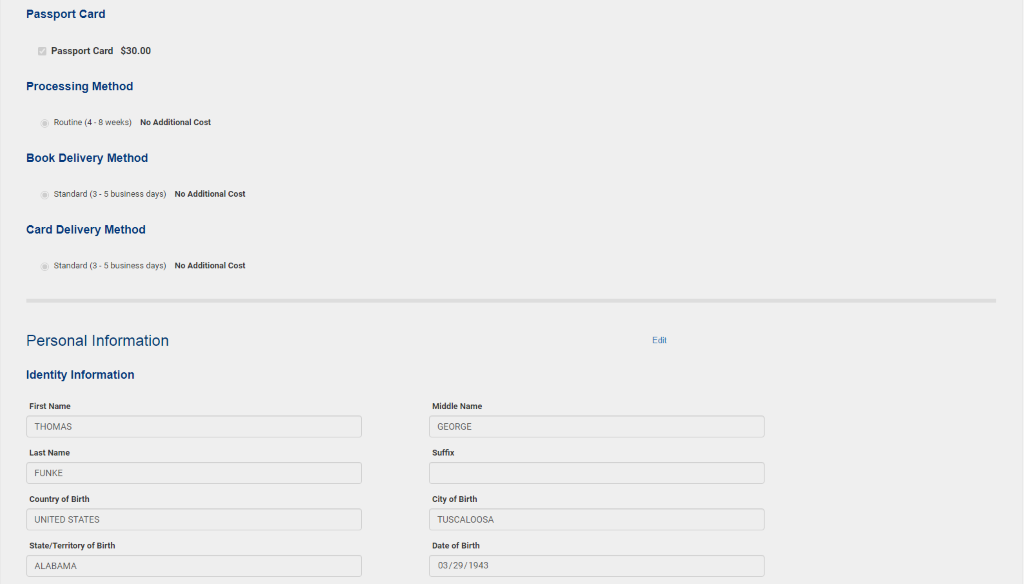Click No Additional Cost under Book Delivery Method
The image size is (1024, 584).
pos(210,194)
